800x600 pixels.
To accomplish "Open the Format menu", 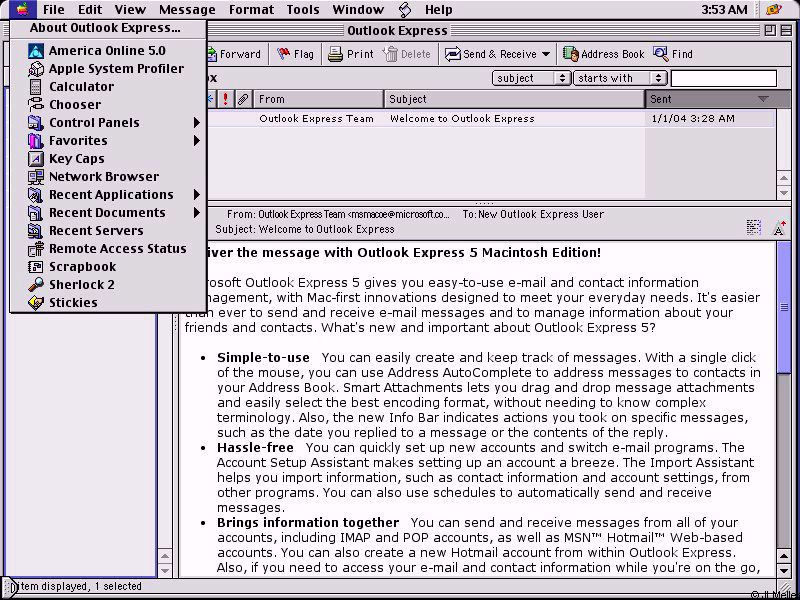I will pyautogui.click(x=251, y=9).
